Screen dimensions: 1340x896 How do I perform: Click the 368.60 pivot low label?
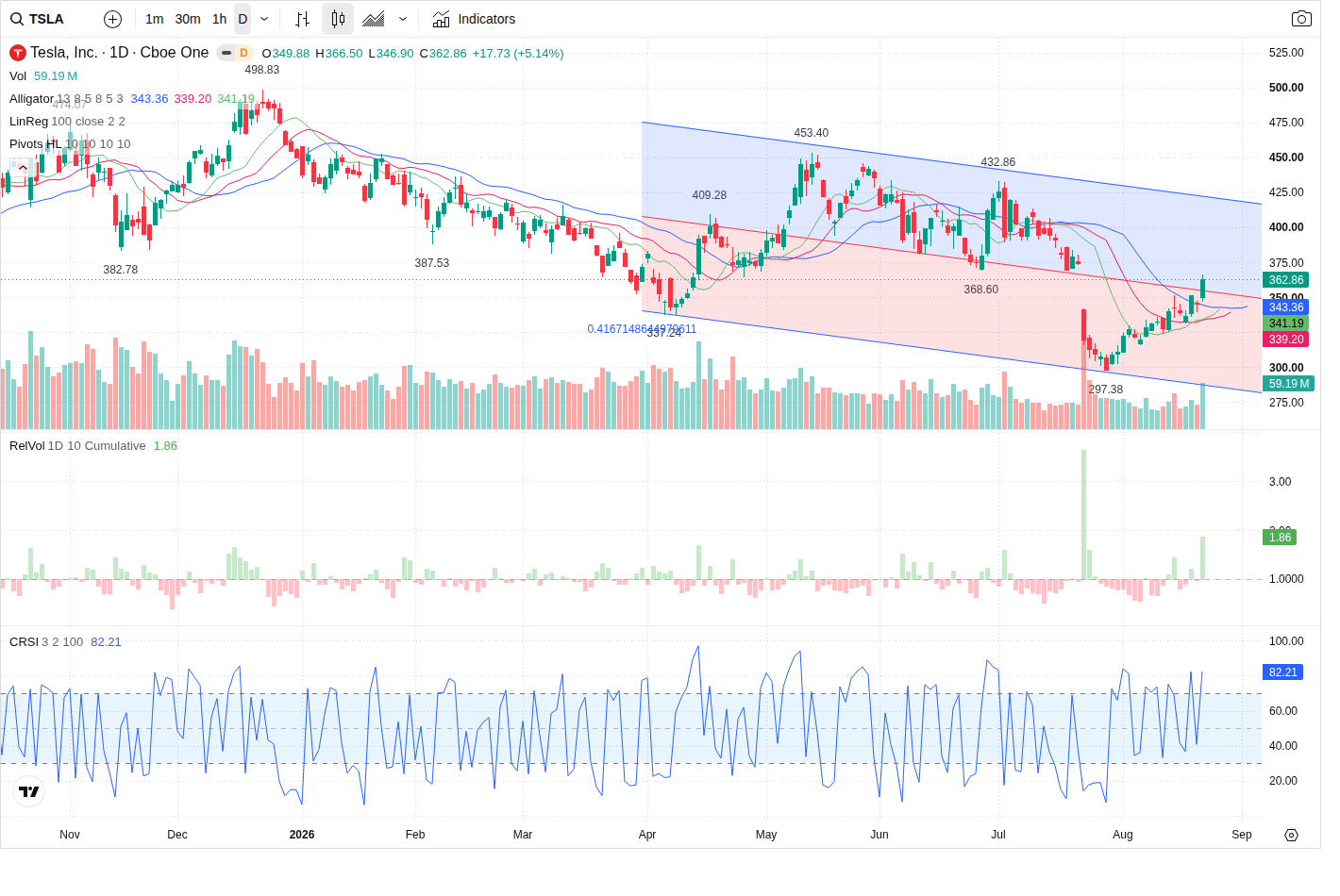[981, 290]
